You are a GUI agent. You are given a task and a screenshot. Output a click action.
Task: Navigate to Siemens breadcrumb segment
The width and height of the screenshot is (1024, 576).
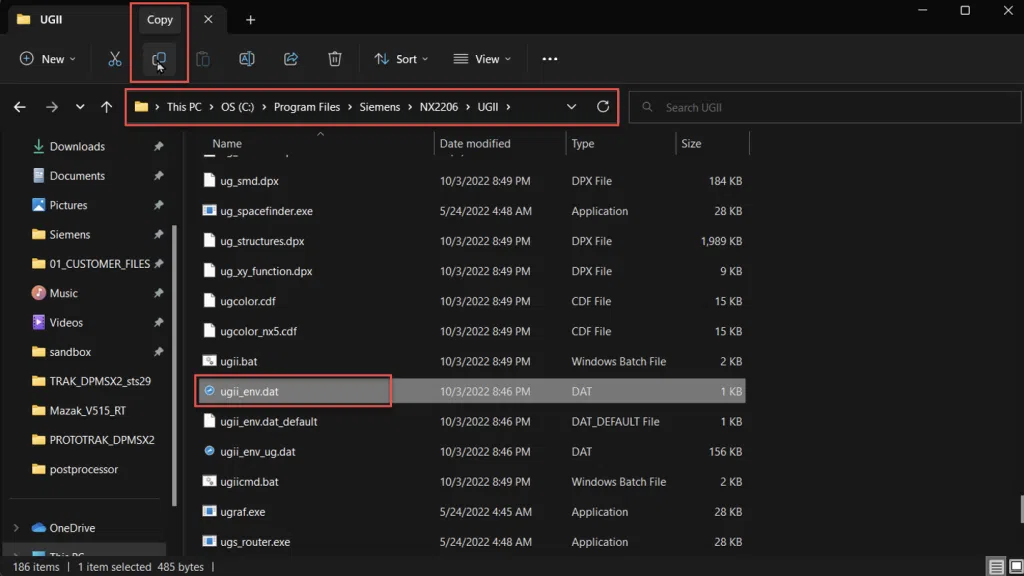click(379, 107)
